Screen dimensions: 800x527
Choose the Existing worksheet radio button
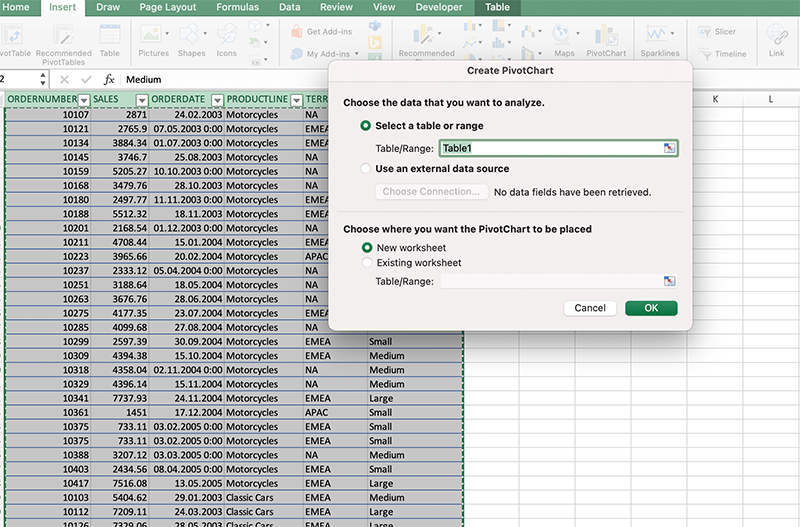[366, 263]
